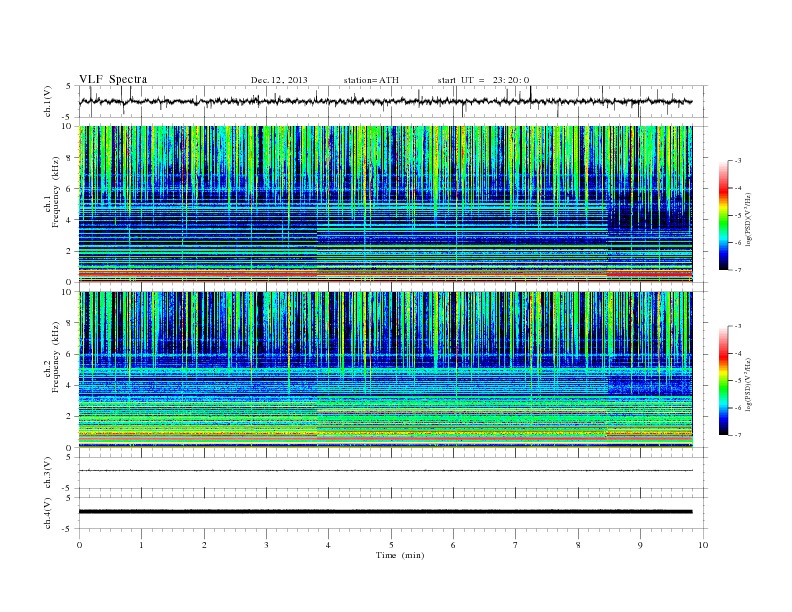Click the '7' tick on the time axis
Viewport: 792px width, 612px height.
[516, 545]
